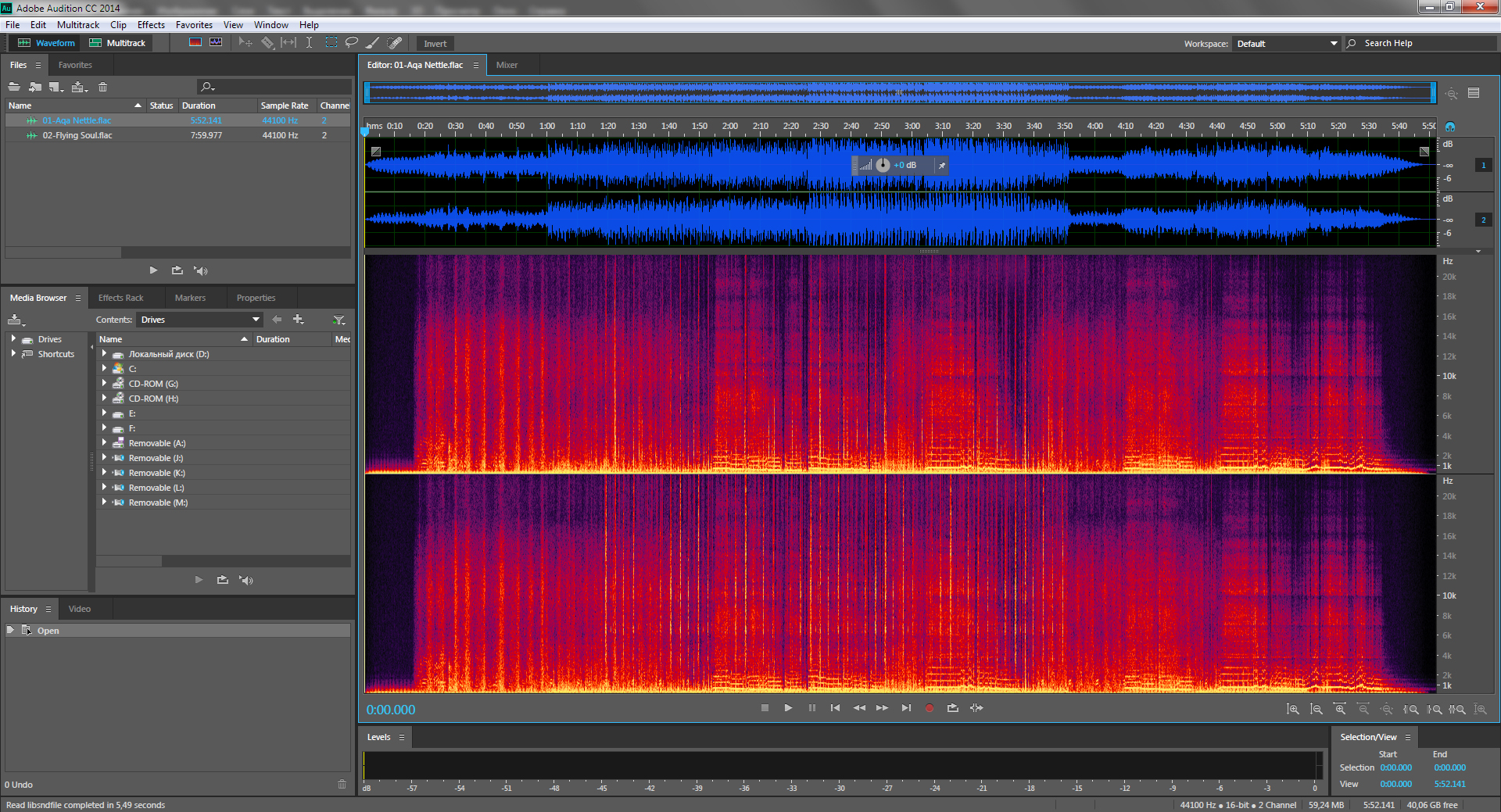This screenshot has height=812, width=1501.
Task: Click the Invert button
Action: tap(435, 44)
